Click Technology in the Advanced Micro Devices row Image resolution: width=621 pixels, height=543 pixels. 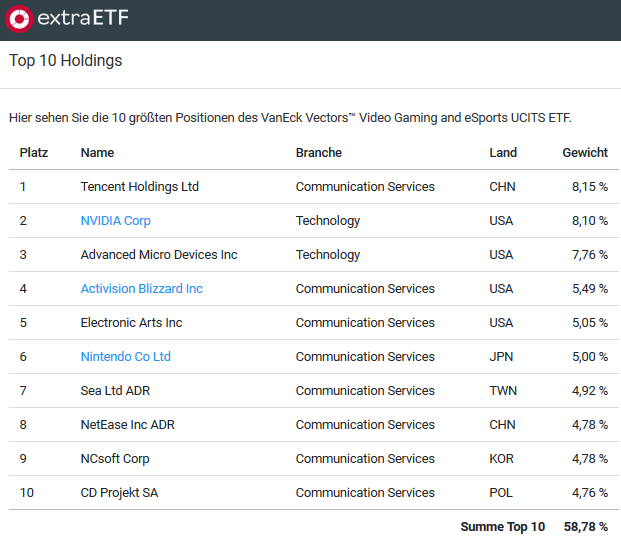point(328,255)
